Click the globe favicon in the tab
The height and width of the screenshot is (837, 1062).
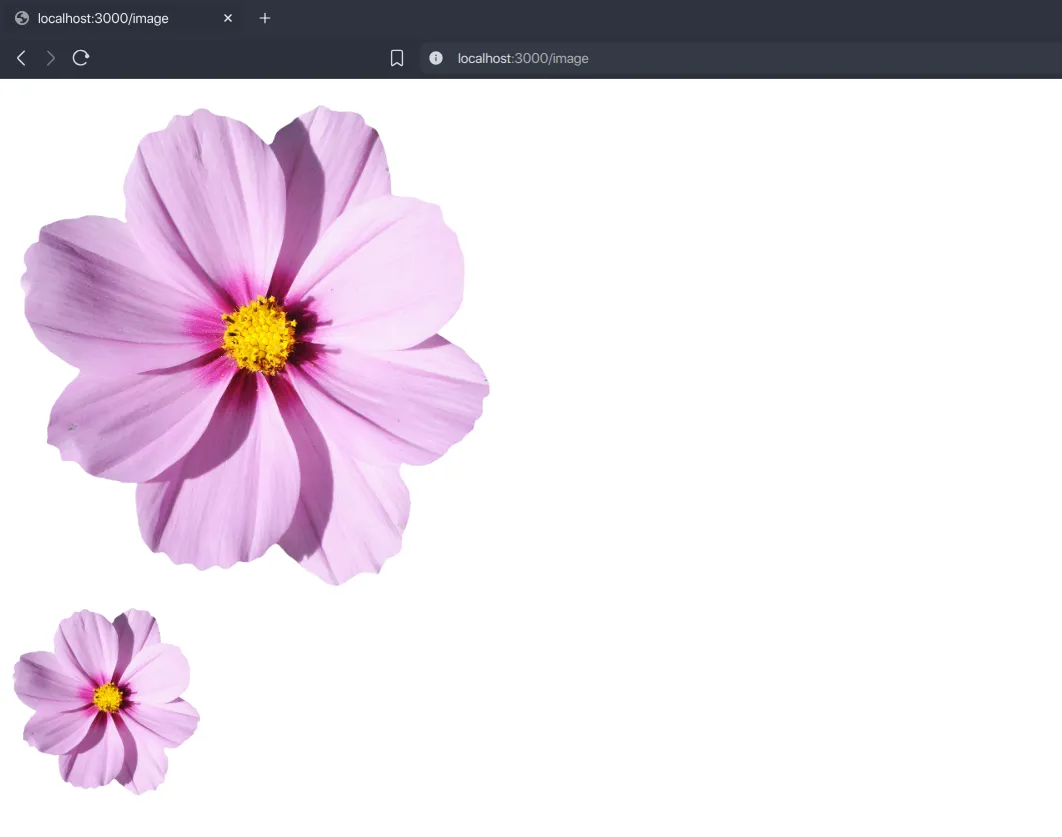click(x=22, y=18)
